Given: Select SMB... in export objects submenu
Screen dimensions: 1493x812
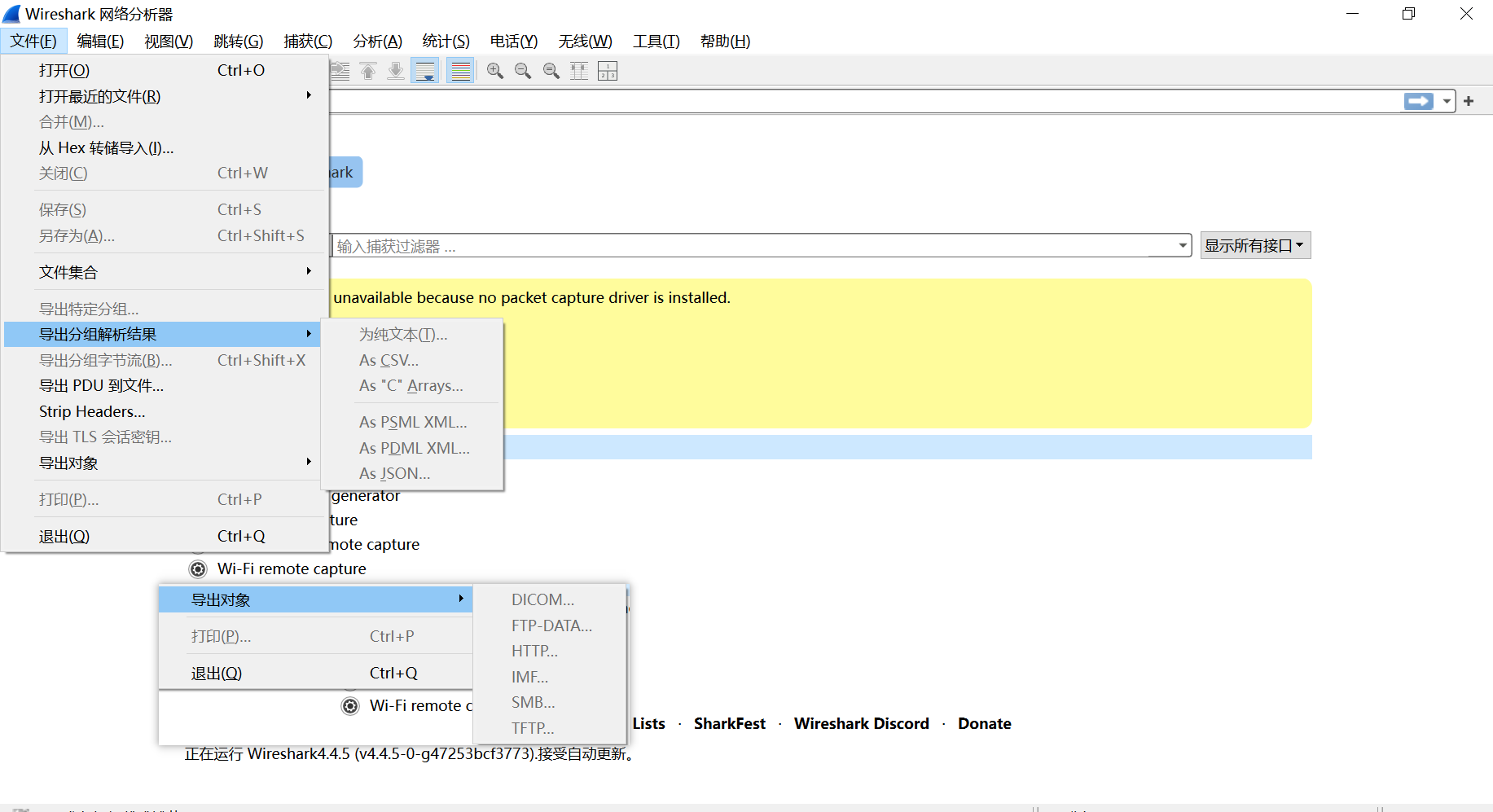Looking at the screenshot, I should [x=550, y=702].
